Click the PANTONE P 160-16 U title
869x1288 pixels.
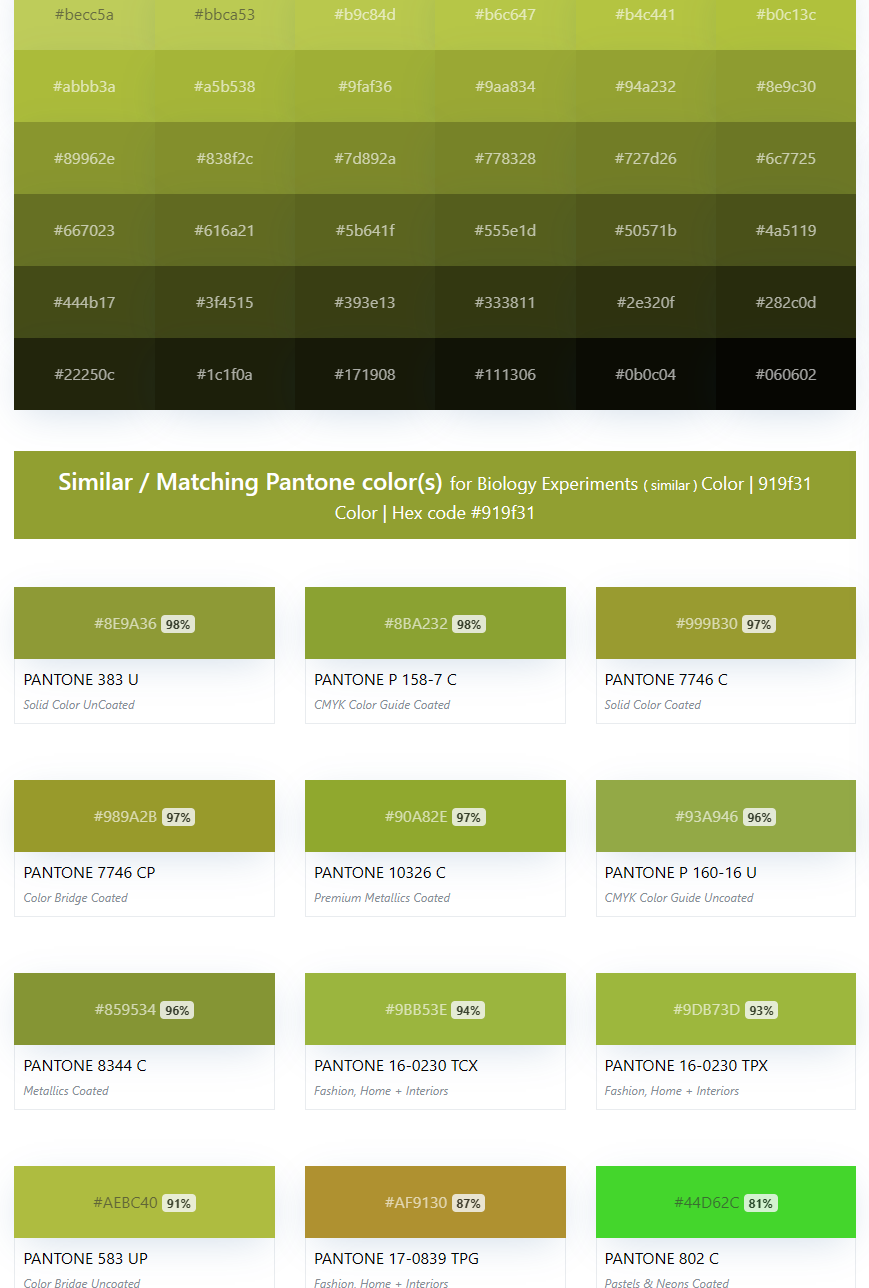681,873
